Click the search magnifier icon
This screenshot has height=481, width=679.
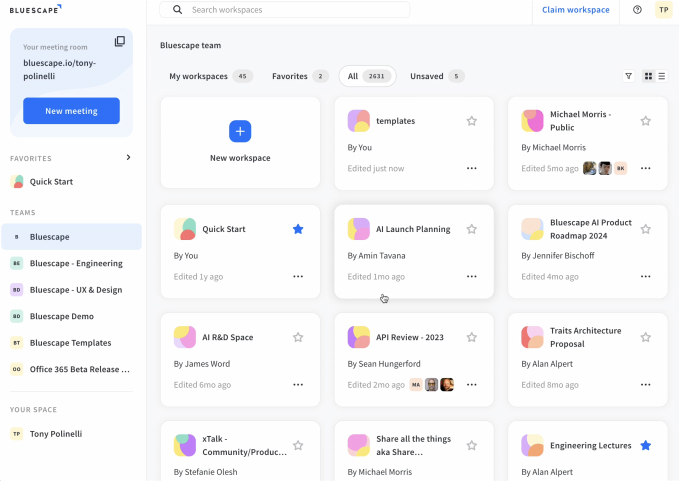coord(177,10)
